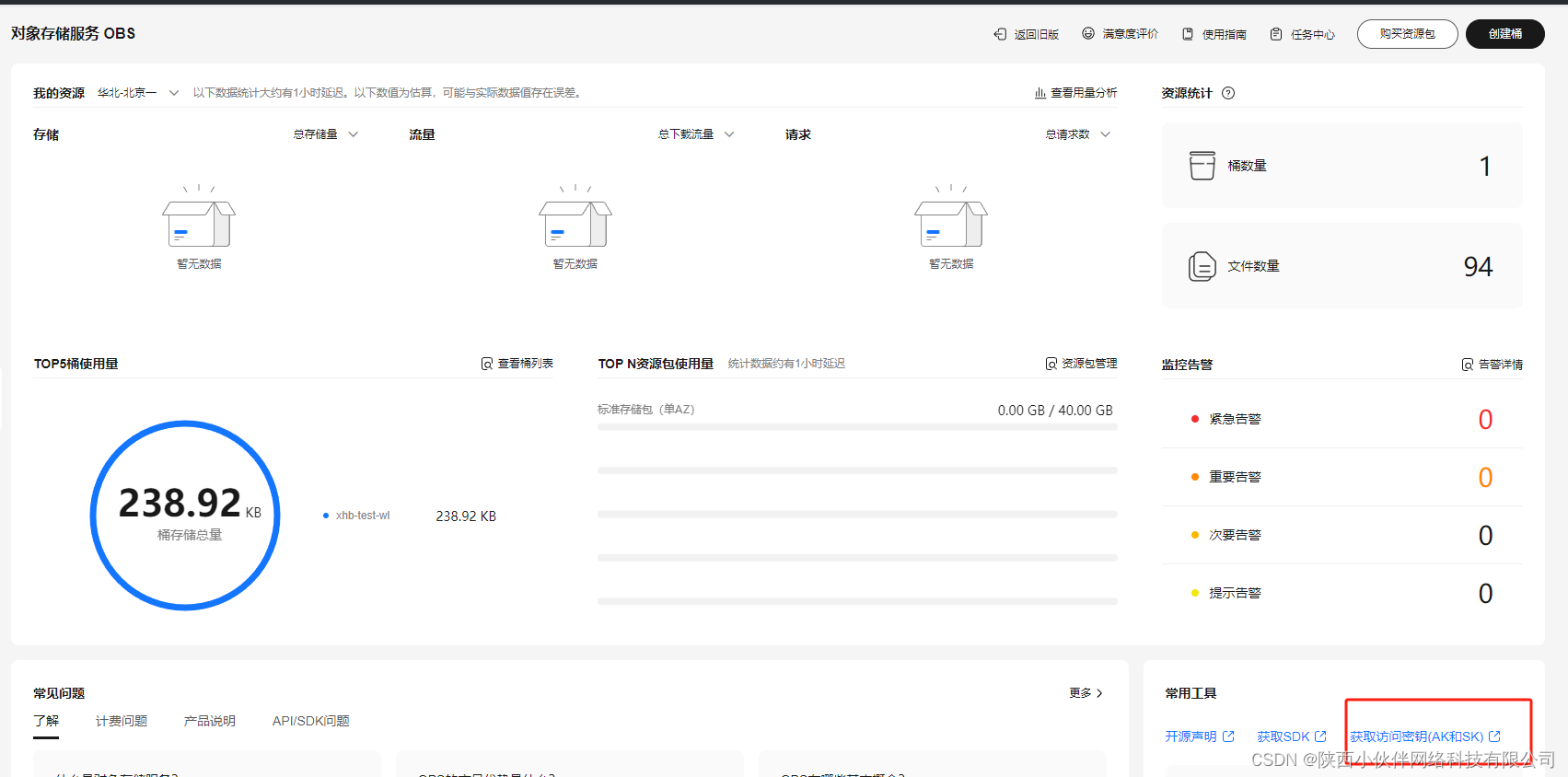
Task: Click the blue bucket storage ring chart
Action: (x=185, y=516)
